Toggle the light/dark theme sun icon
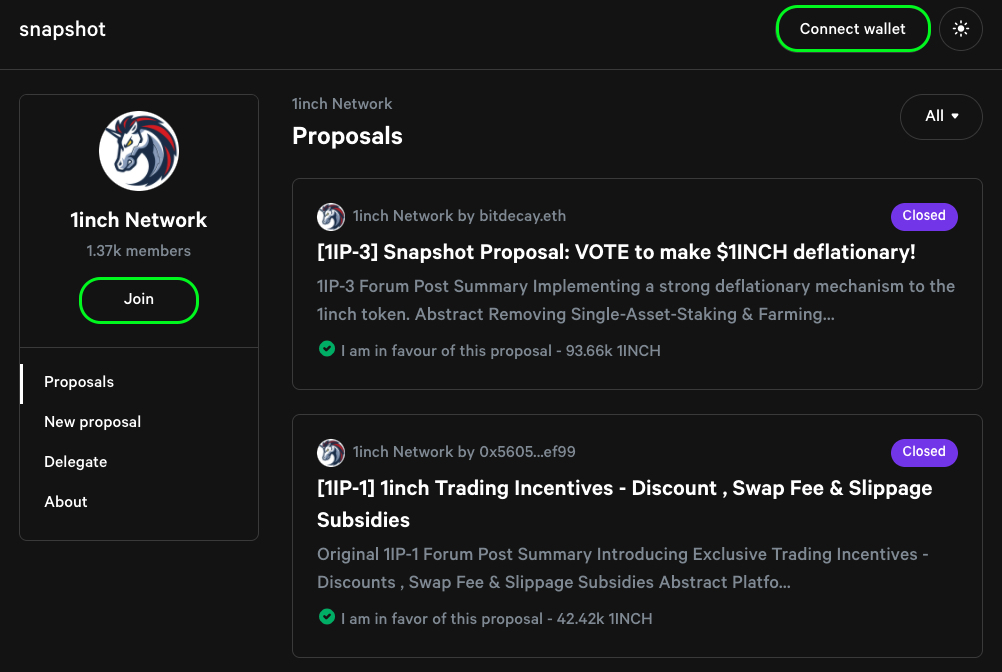The image size is (1002, 672). [x=961, y=29]
